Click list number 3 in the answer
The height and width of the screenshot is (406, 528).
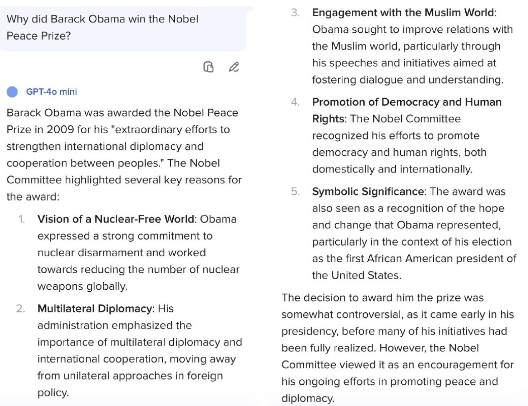click(295, 13)
